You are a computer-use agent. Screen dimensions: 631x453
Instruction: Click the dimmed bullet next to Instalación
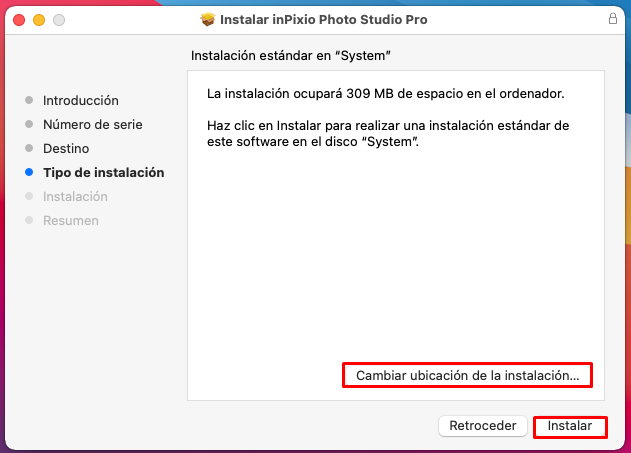point(29,196)
